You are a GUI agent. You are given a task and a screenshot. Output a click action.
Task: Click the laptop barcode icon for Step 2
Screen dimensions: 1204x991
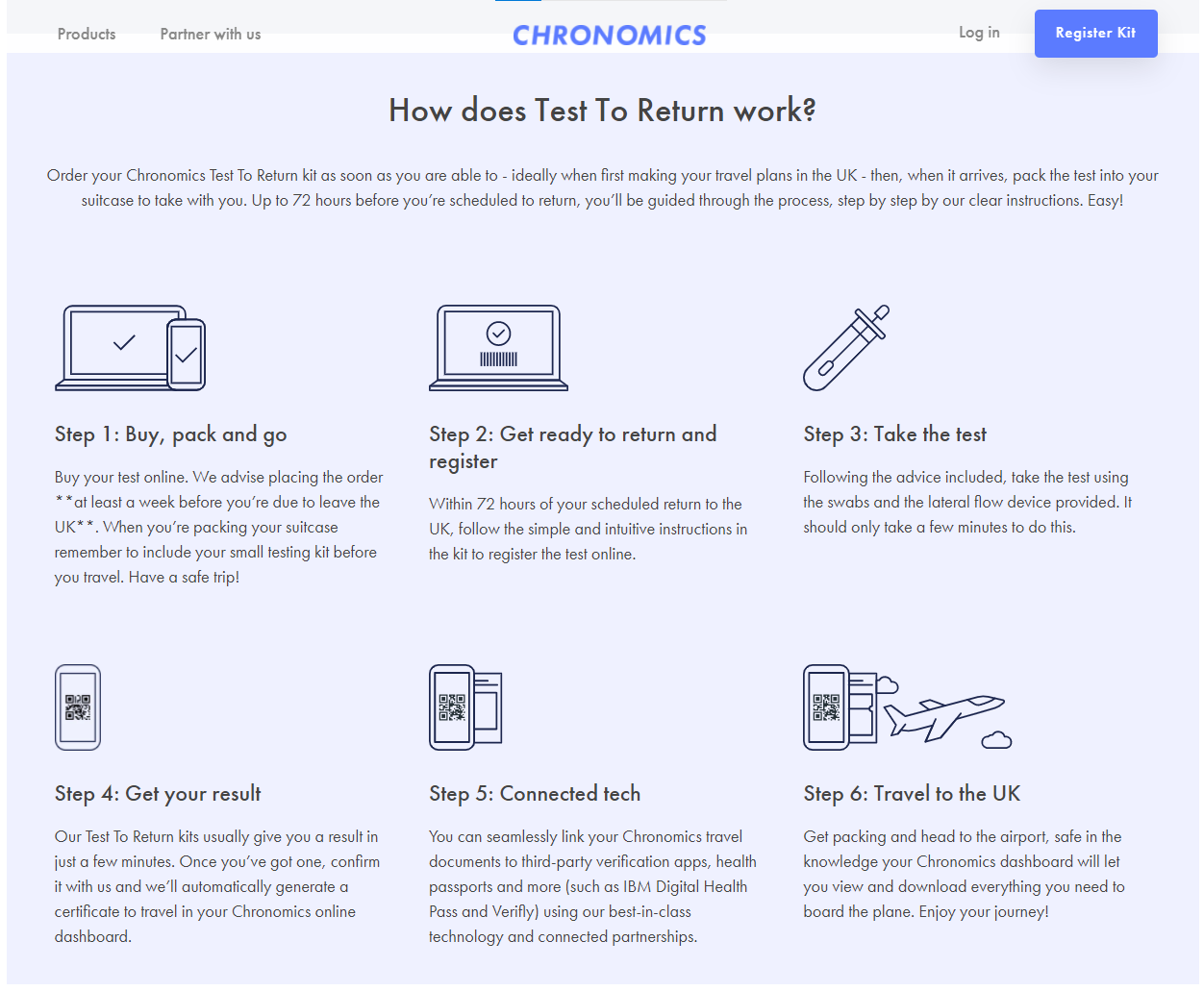(x=498, y=348)
